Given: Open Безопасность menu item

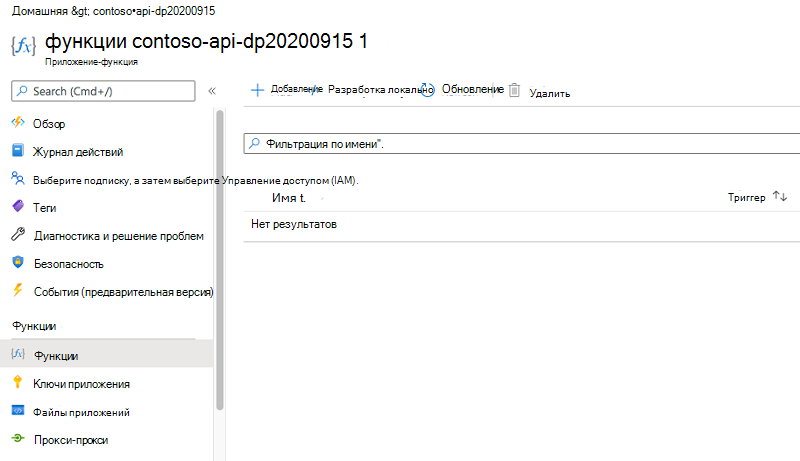Looking at the screenshot, I should [69, 264].
